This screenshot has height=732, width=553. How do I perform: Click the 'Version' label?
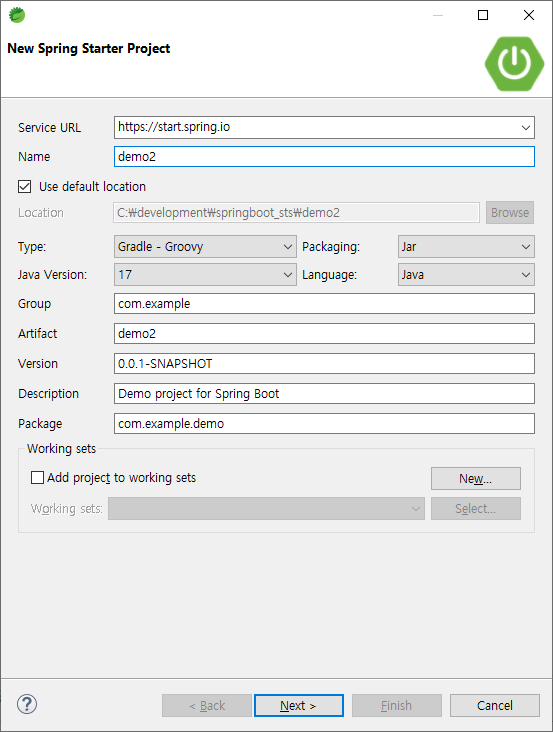pyautogui.click(x=38, y=364)
